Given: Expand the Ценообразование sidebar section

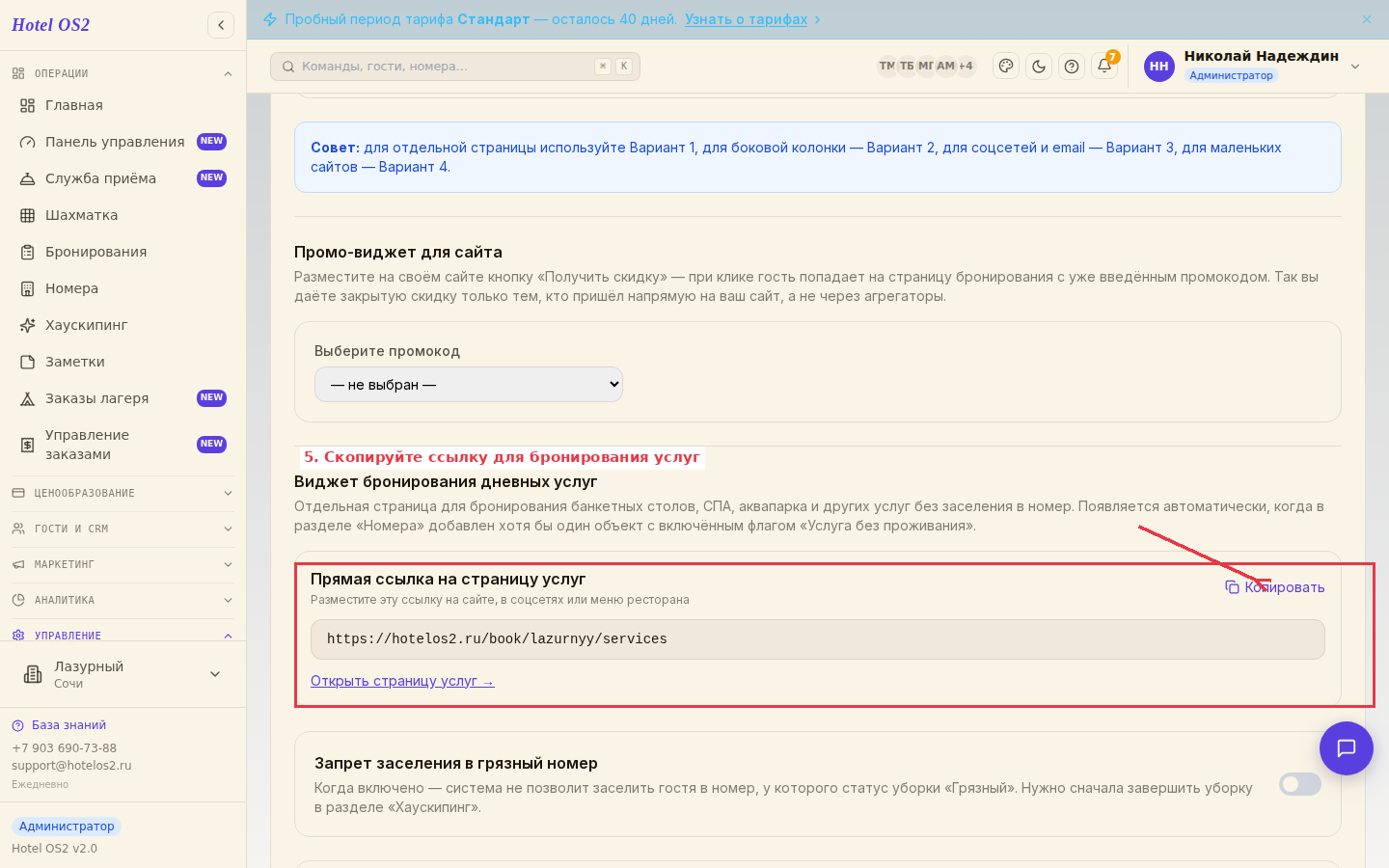Looking at the screenshot, I should (x=123, y=493).
